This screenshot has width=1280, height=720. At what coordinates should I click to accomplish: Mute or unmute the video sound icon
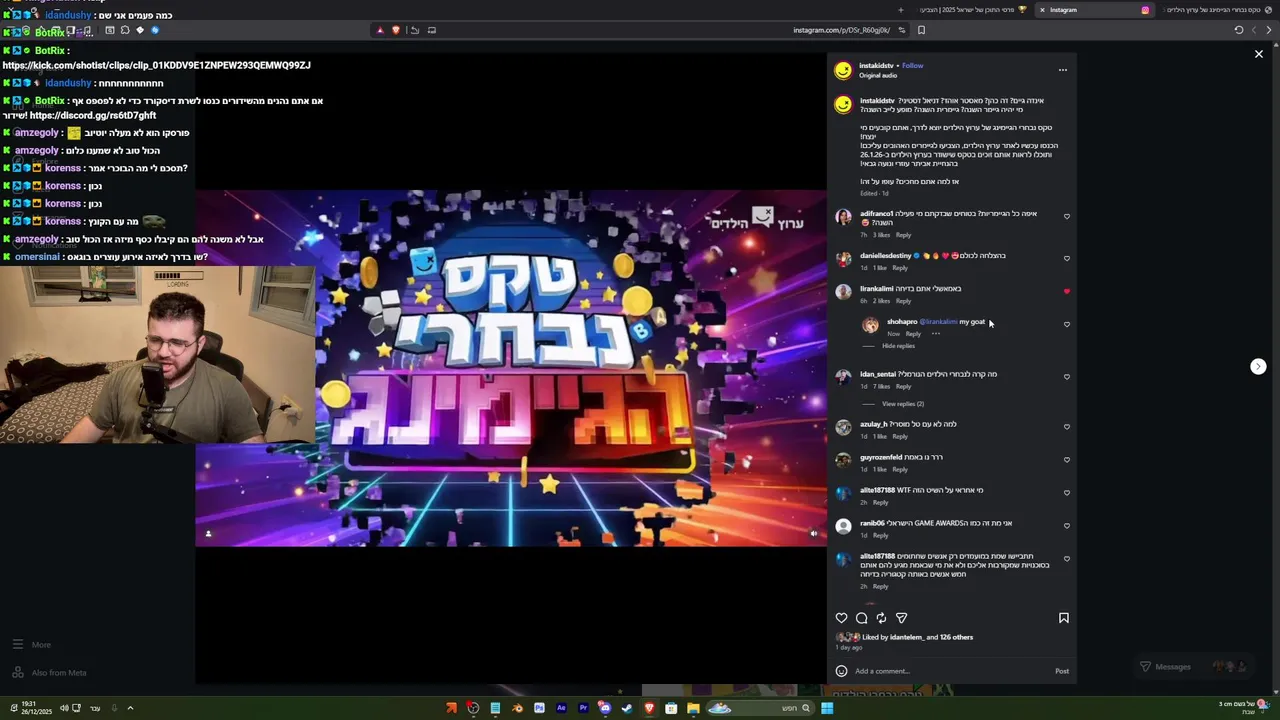click(813, 534)
